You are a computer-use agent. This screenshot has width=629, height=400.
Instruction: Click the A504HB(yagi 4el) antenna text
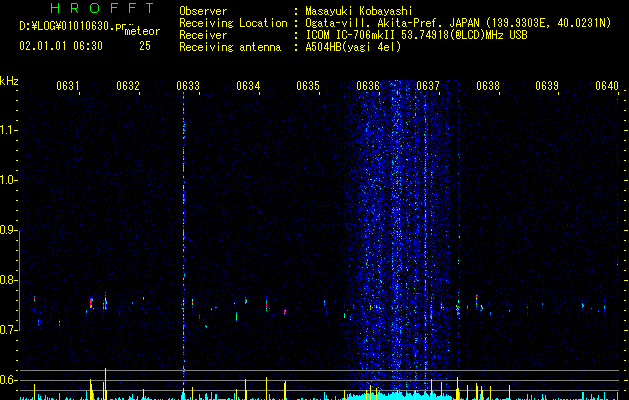pos(353,47)
